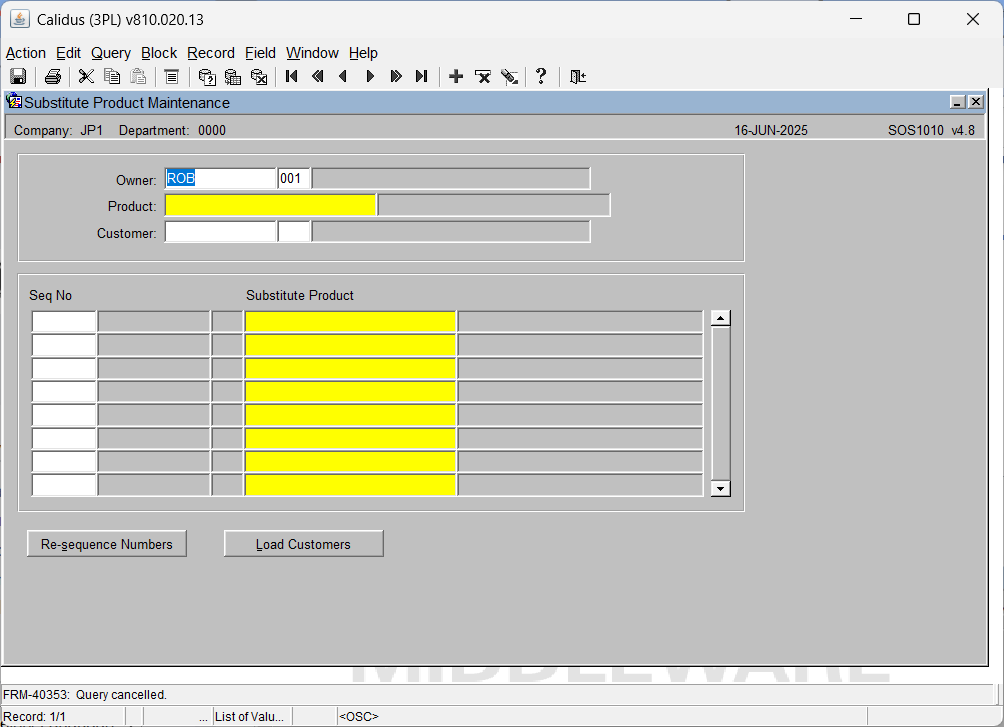Click the '<OSC>' status bar entry
This screenshot has height=727, width=1004.
tap(359, 717)
